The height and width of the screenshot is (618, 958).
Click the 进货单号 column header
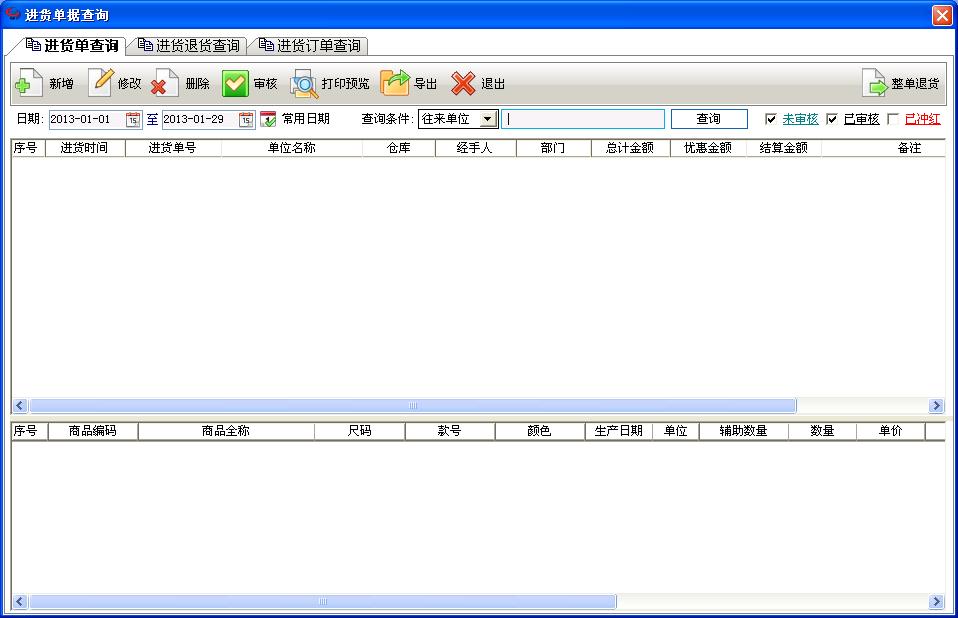(x=173, y=148)
